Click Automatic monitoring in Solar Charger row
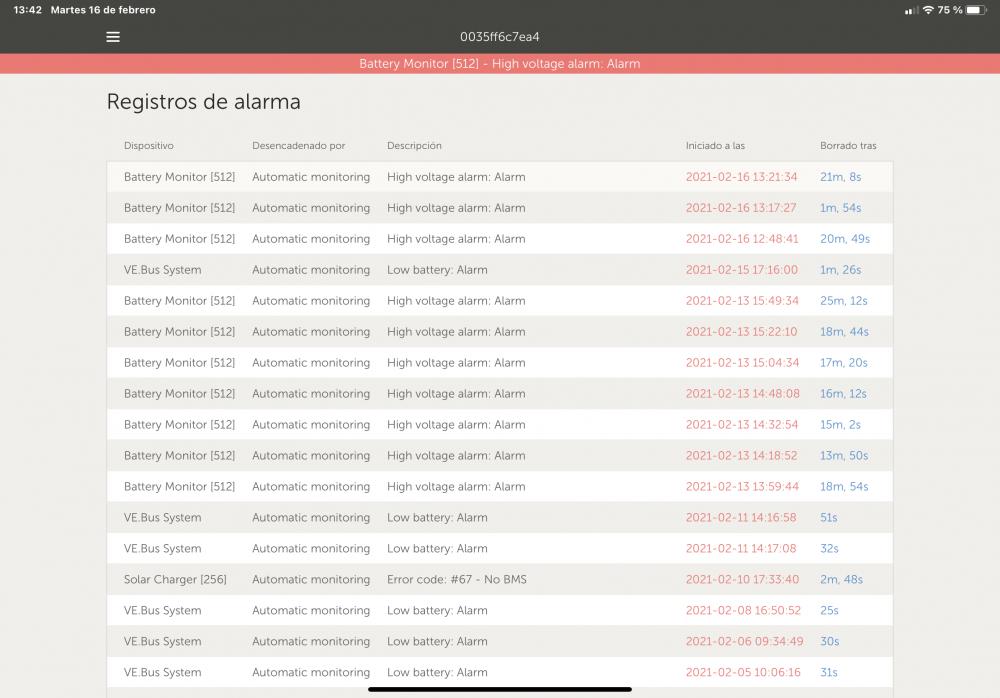The height and width of the screenshot is (698, 1000). (x=311, y=579)
